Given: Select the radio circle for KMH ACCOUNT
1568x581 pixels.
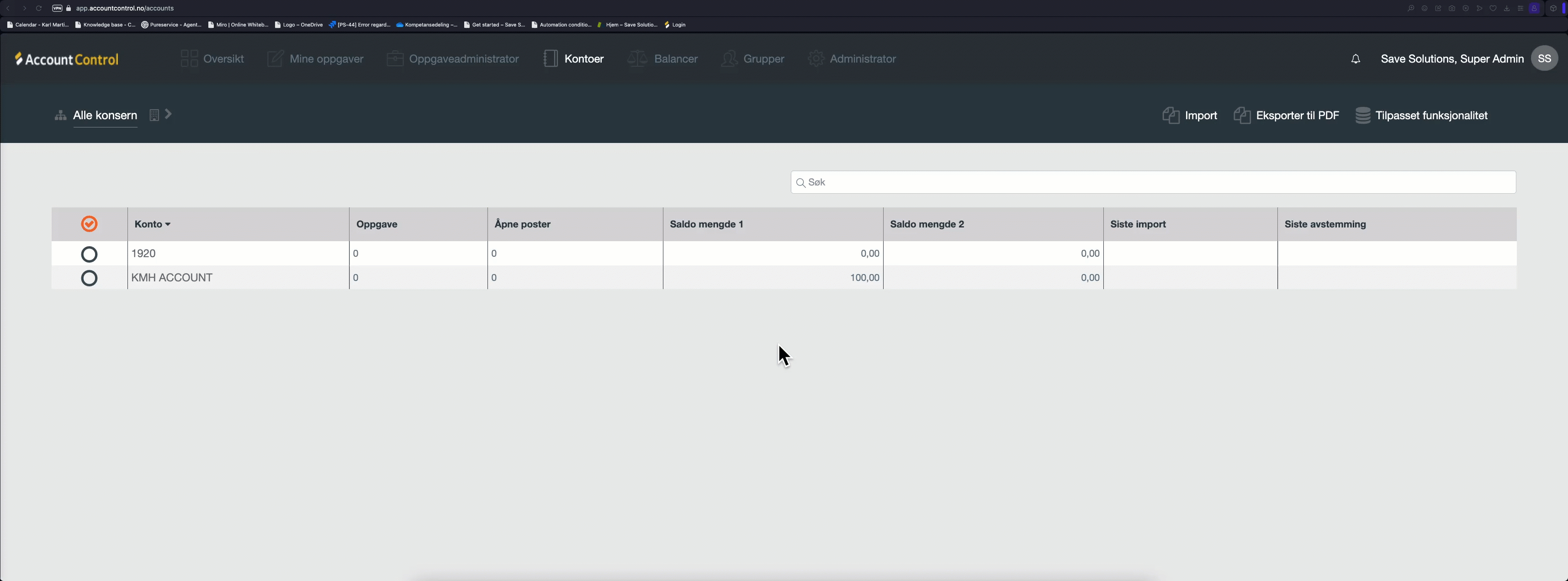Looking at the screenshot, I should (x=89, y=278).
